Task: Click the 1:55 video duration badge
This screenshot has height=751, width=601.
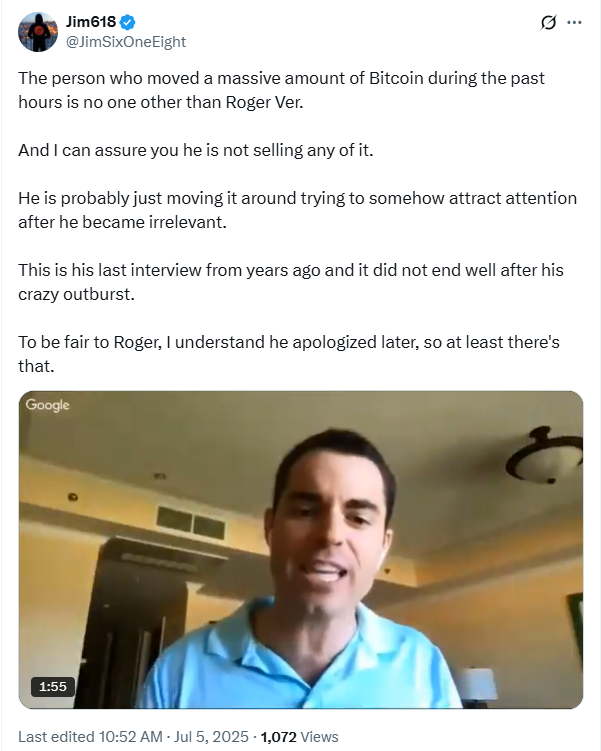Action: (53, 686)
